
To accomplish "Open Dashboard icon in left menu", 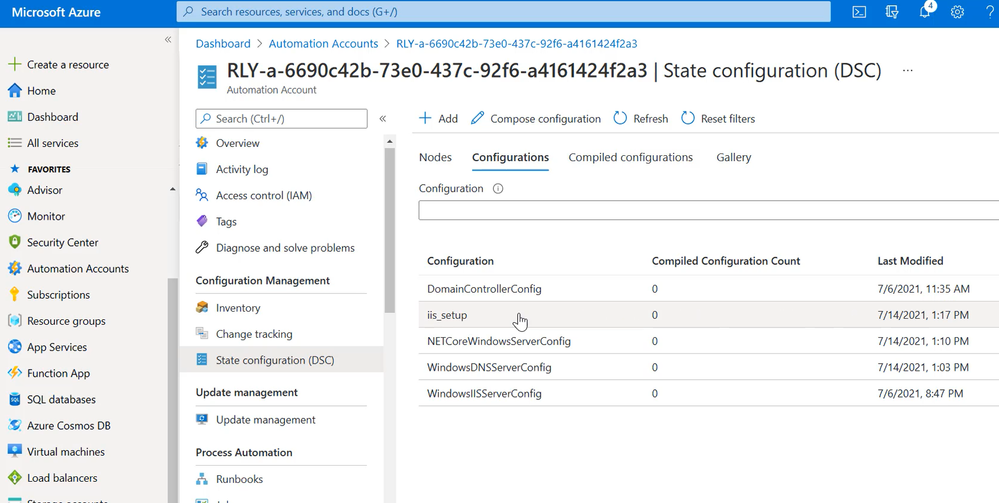I will pyautogui.click(x=14, y=117).
